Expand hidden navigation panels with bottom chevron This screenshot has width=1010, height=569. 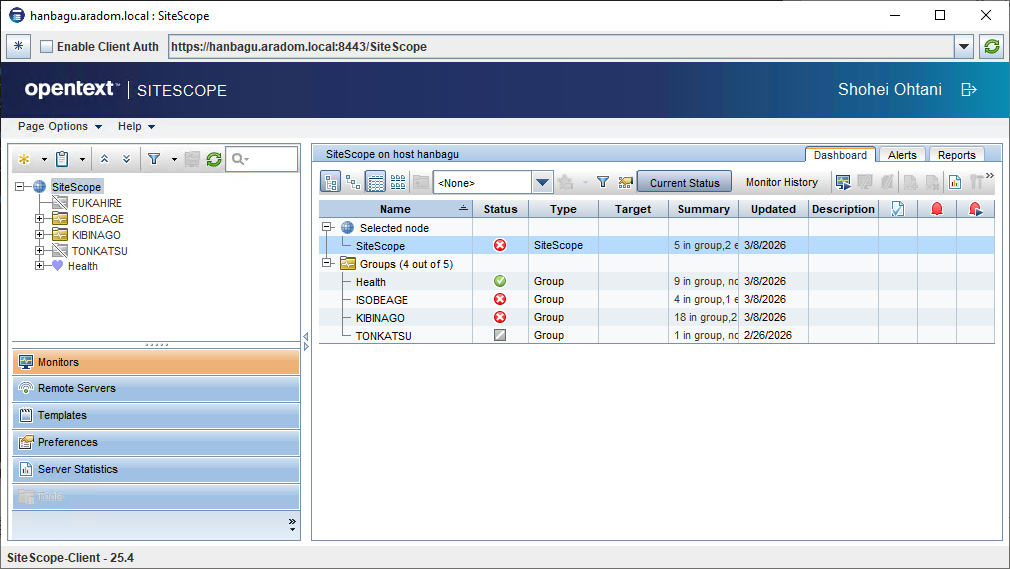click(x=292, y=524)
